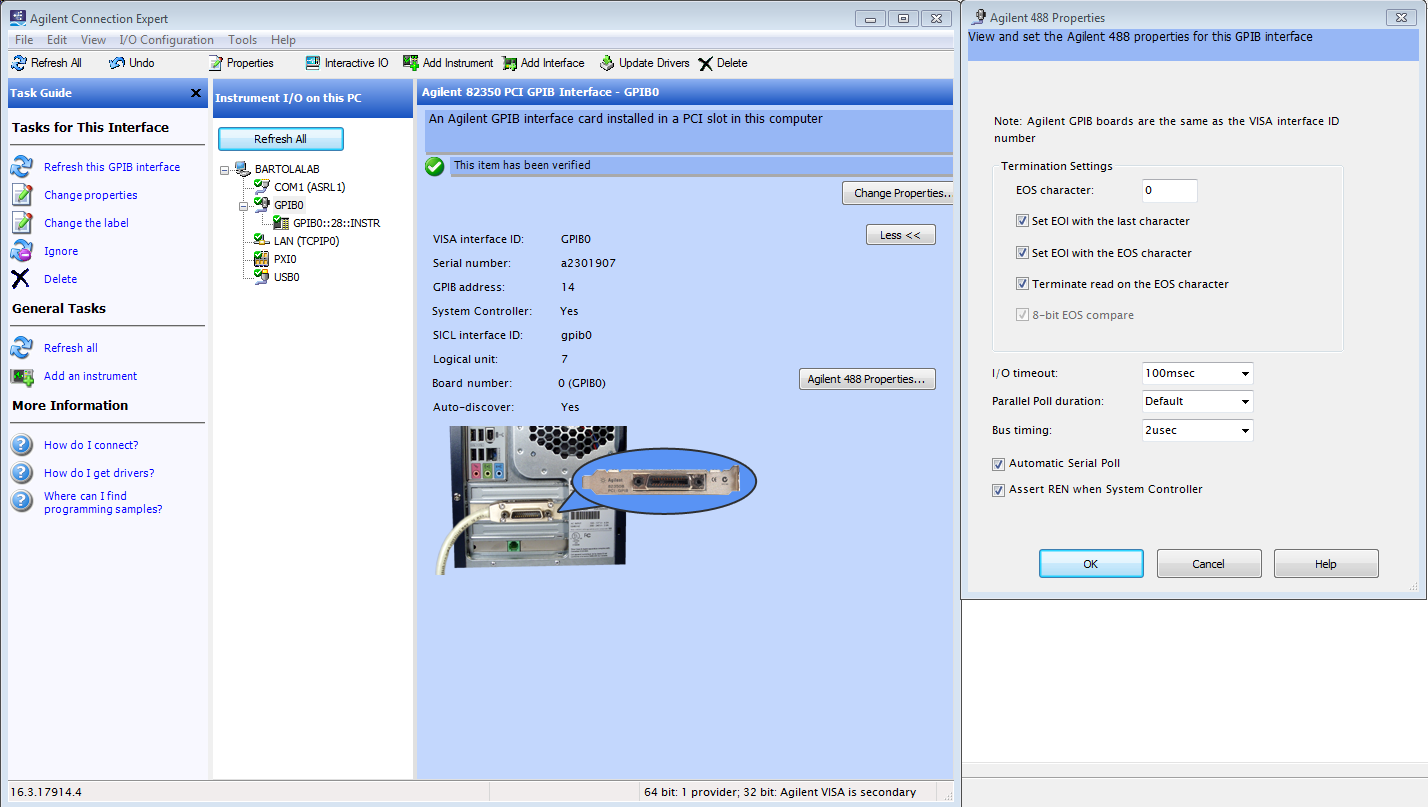
Task: Click the Refresh All toolbar icon
Action: pyautogui.click(x=19, y=63)
